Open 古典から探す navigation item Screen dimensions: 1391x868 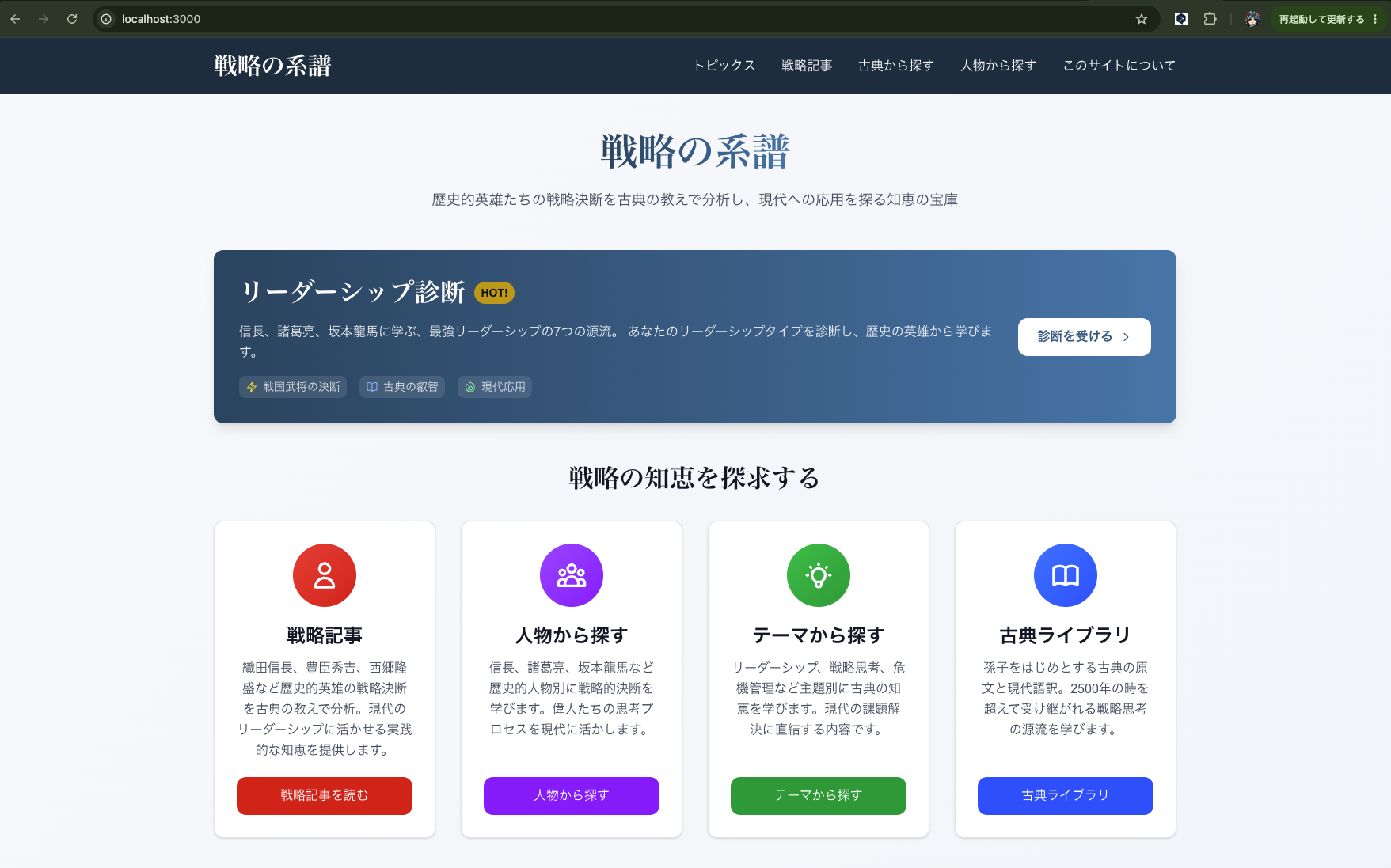pyautogui.click(x=896, y=66)
